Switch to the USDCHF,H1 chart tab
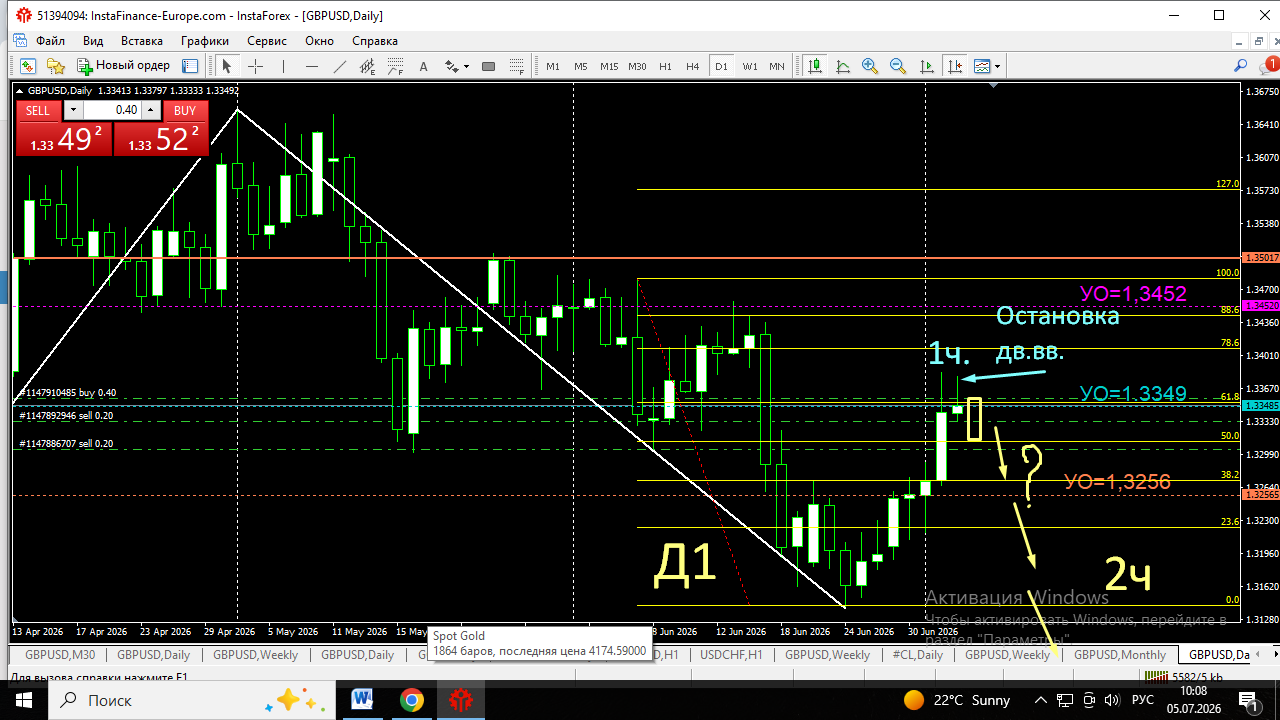 tap(731, 655)
